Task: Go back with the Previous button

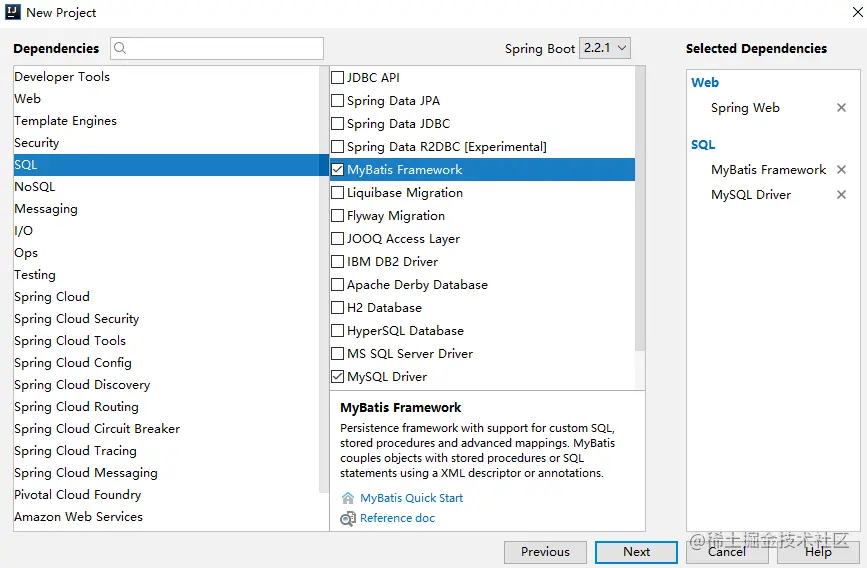Action: 545,552
